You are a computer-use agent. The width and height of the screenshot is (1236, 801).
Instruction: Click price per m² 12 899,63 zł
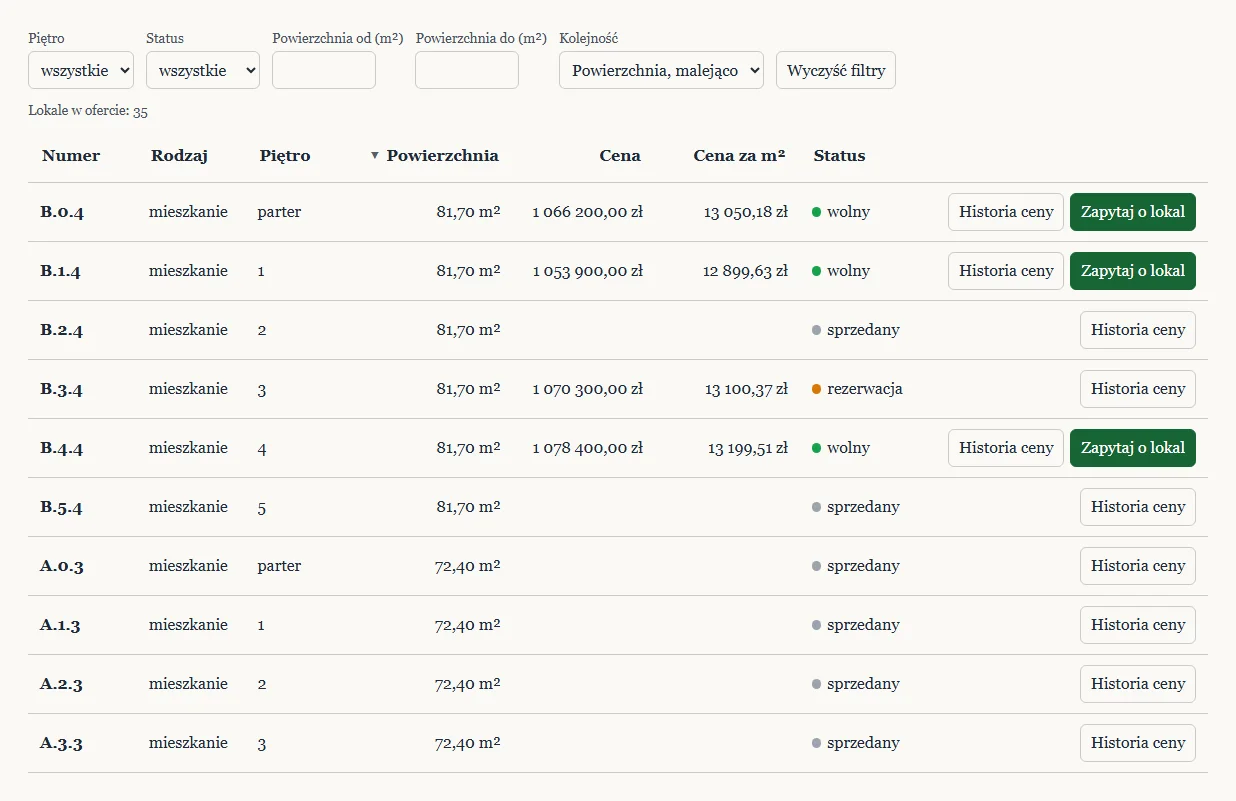click(x=746, y=271)
